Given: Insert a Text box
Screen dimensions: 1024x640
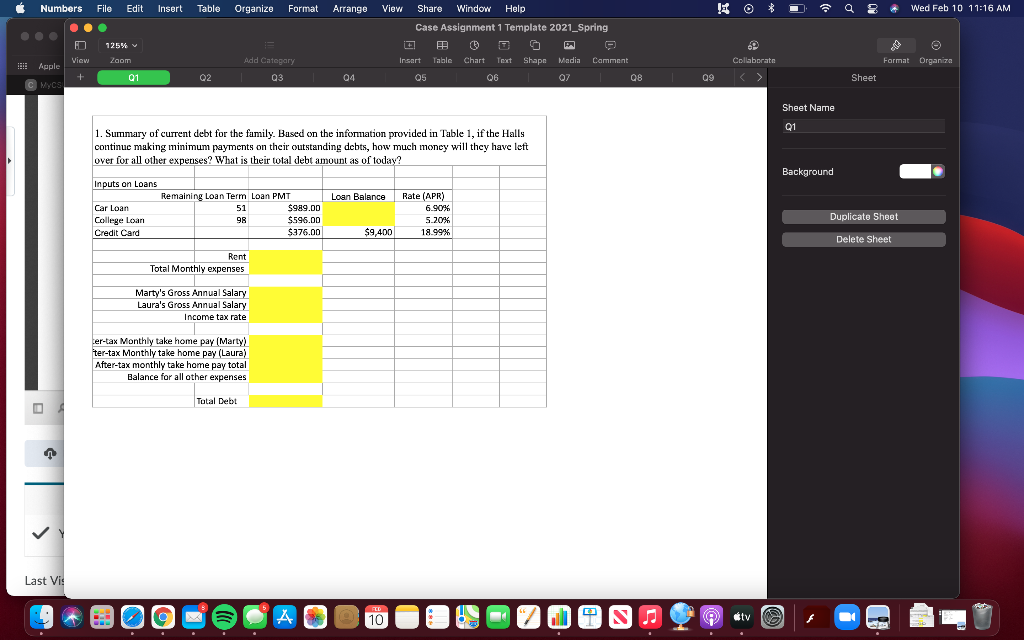Looking at the screenshot, I should click(x=503, y=46).
